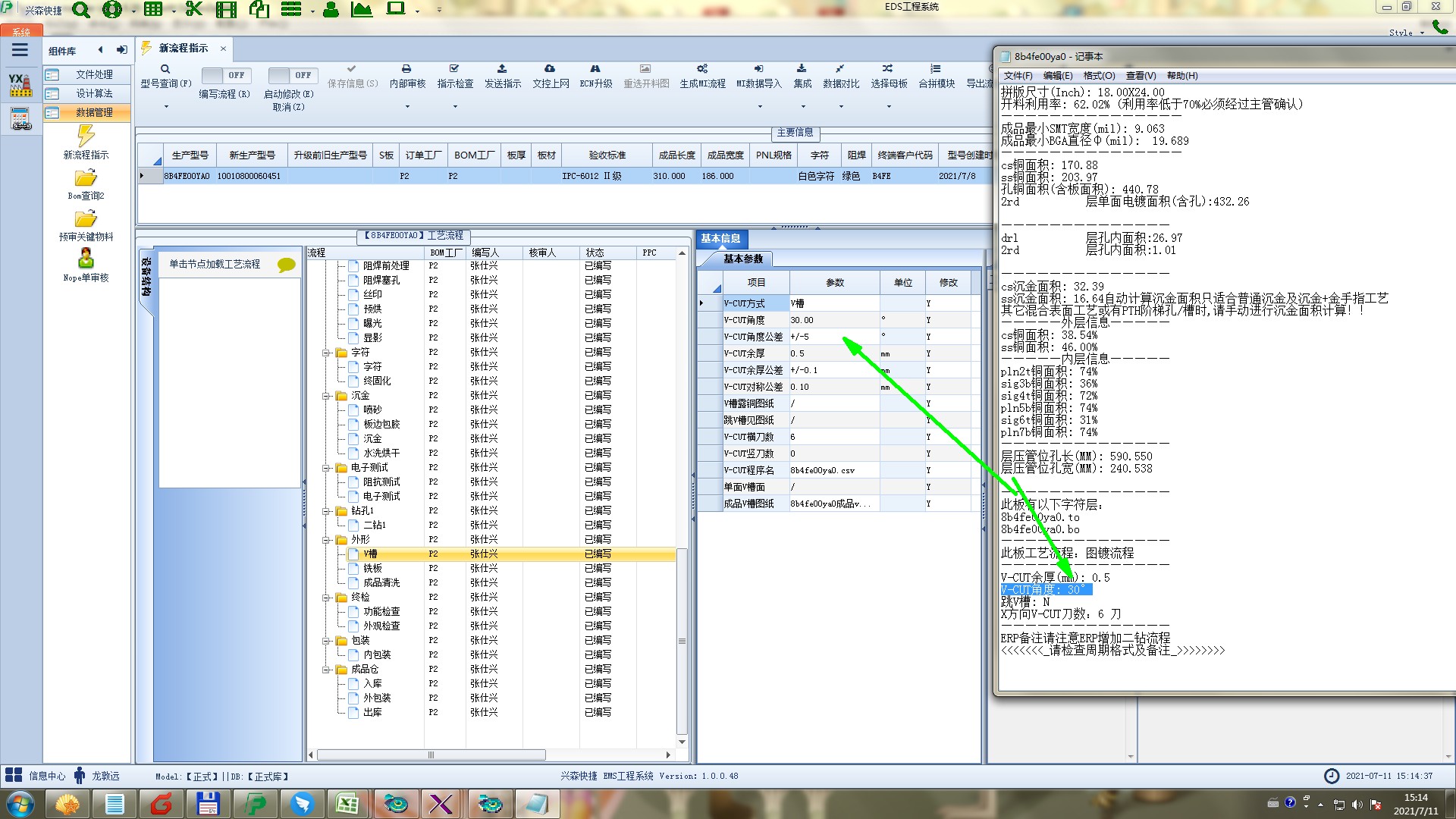Open the hamburger menu in left sidebar
1456x819 pixels.
tap(20, 50)
